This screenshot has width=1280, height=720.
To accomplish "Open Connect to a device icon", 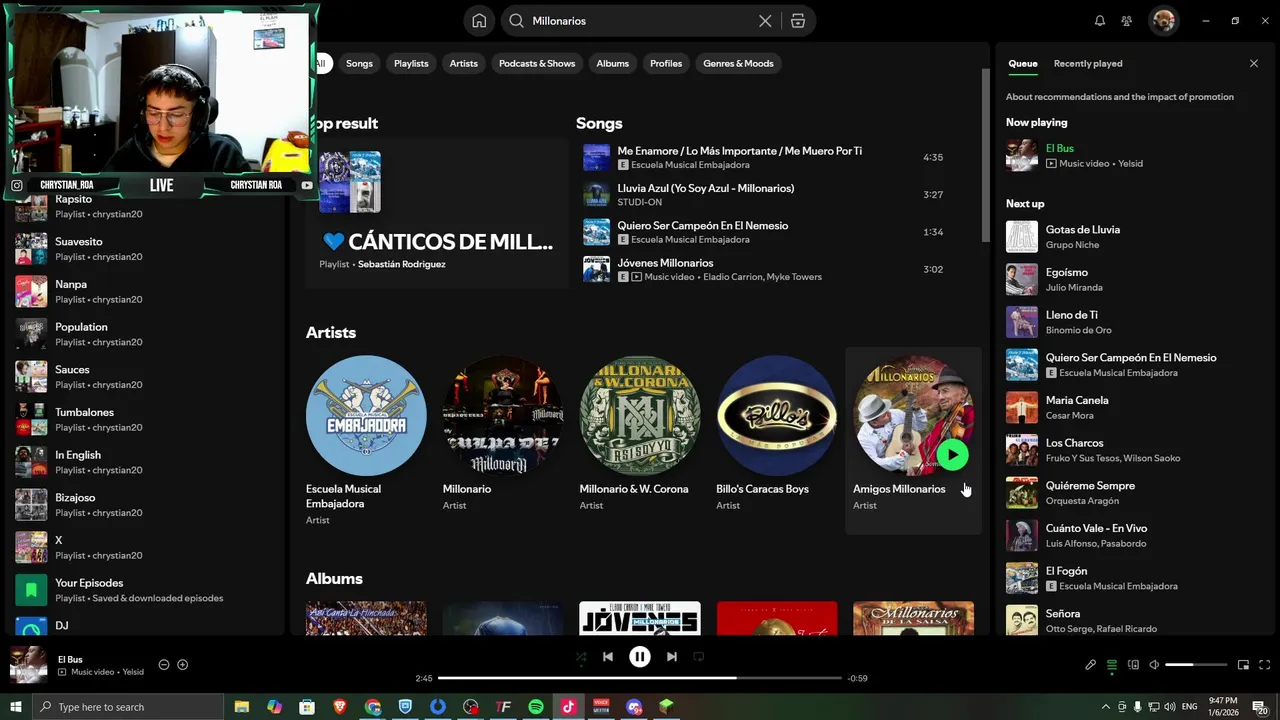I will (x=1133, y=665).
